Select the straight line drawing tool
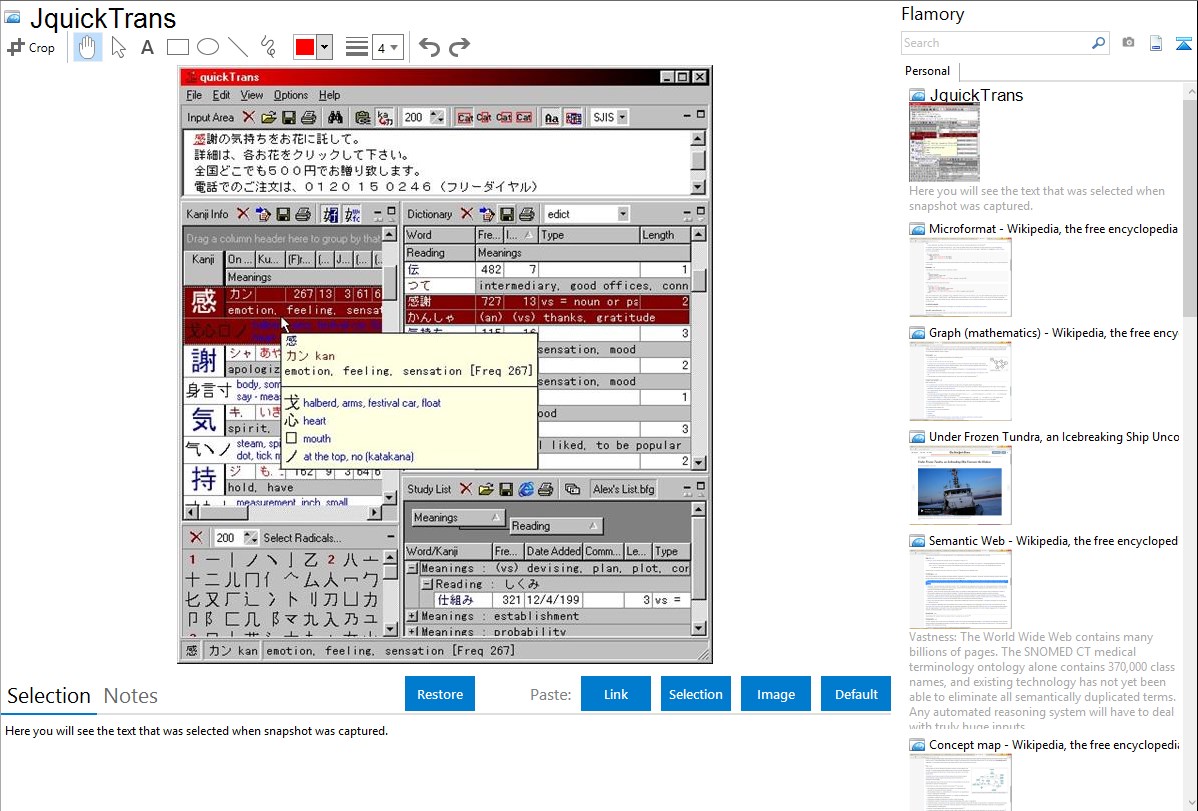Screen dimensions: 1198x811 238,47
